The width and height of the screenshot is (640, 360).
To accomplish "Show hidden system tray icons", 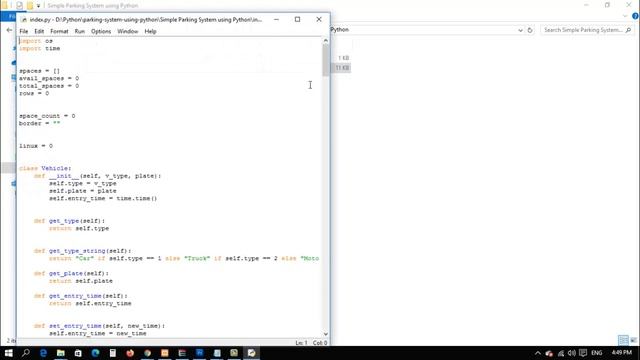I will (x=538, y=353).
